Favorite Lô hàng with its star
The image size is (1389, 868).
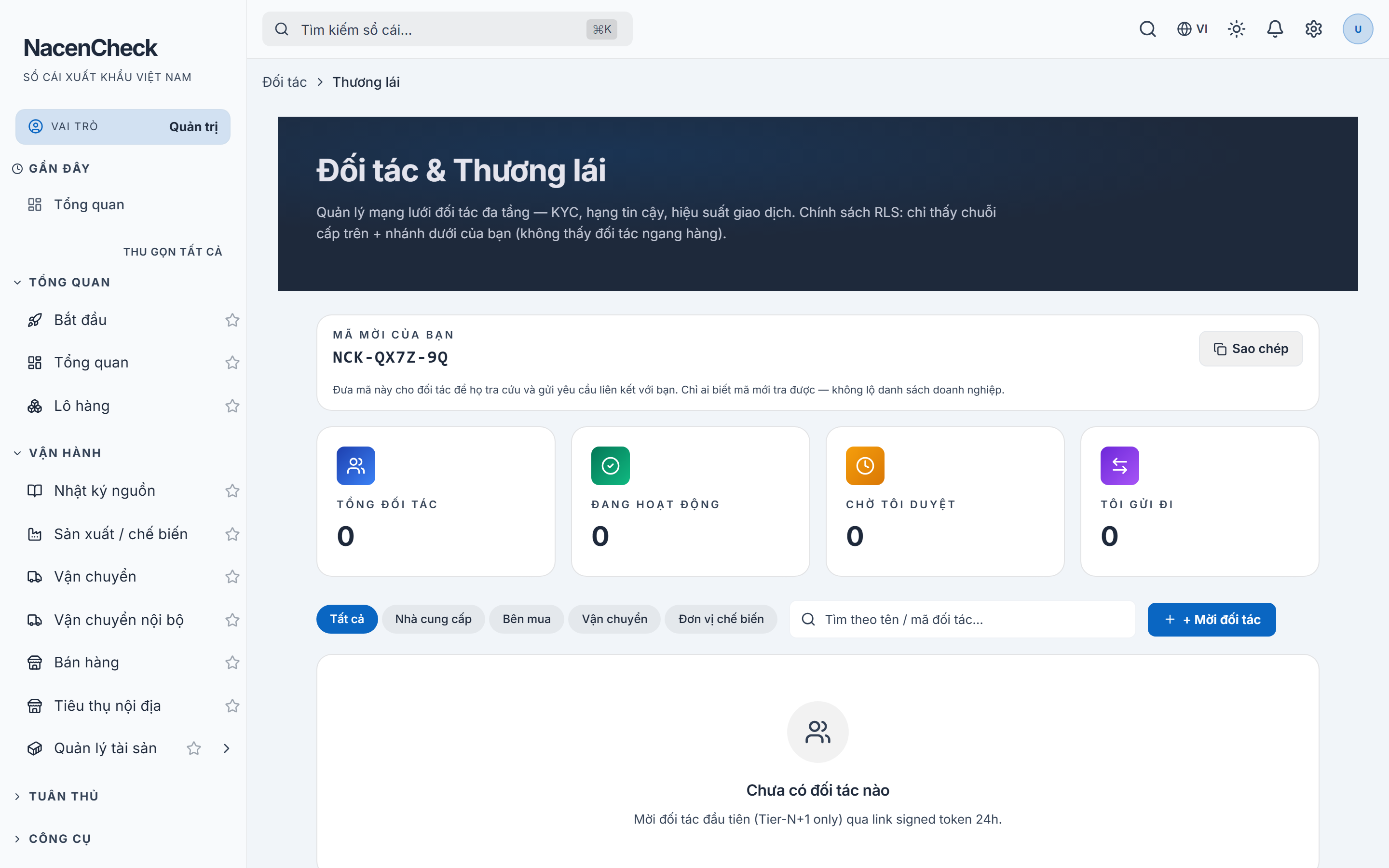coord(232,406)
